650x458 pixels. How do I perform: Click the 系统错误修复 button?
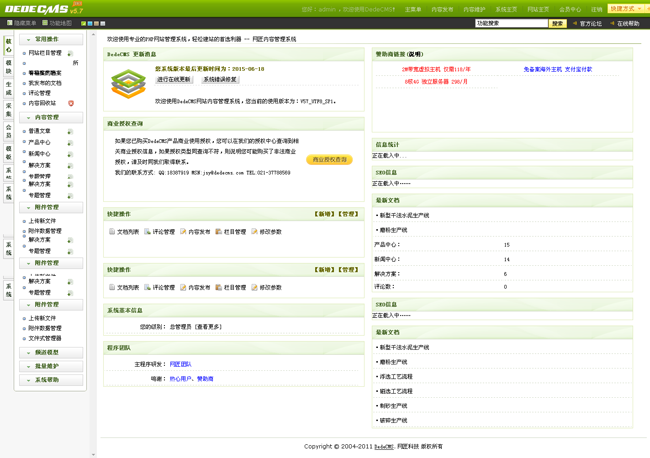coord(220,80)
